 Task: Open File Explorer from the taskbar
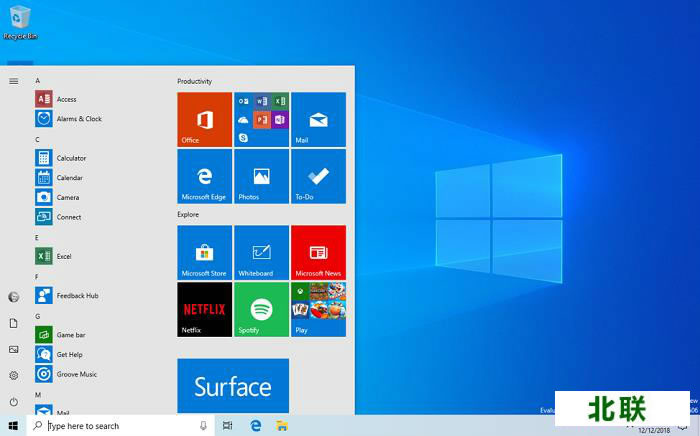click(x=282, y=426)
